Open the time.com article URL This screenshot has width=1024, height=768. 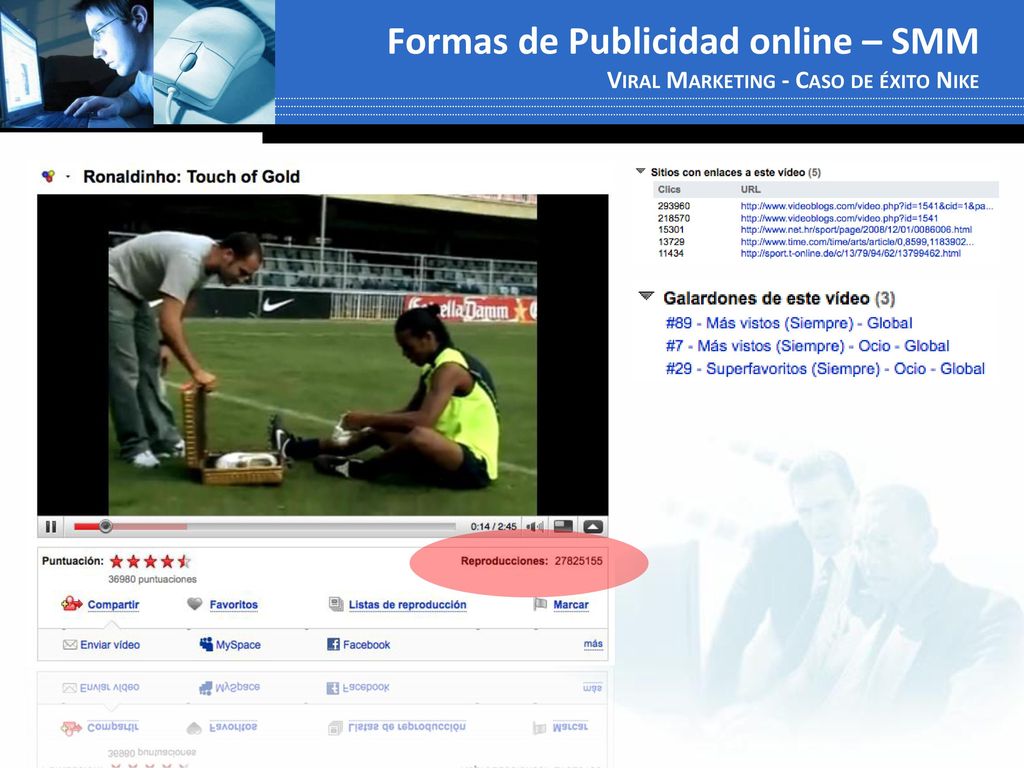pos(857,242)
